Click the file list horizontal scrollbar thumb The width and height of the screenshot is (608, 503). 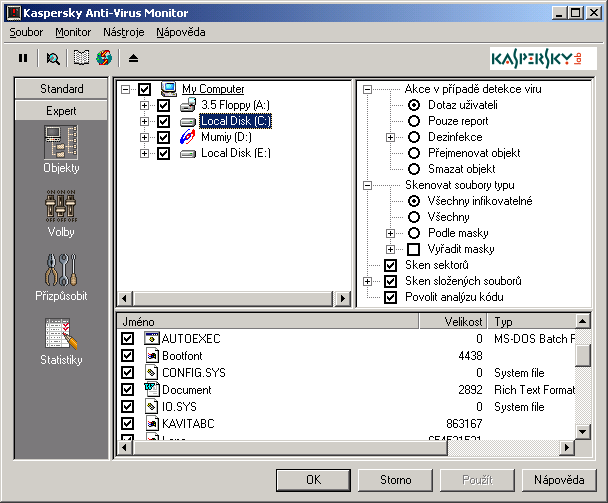[290, 448]
